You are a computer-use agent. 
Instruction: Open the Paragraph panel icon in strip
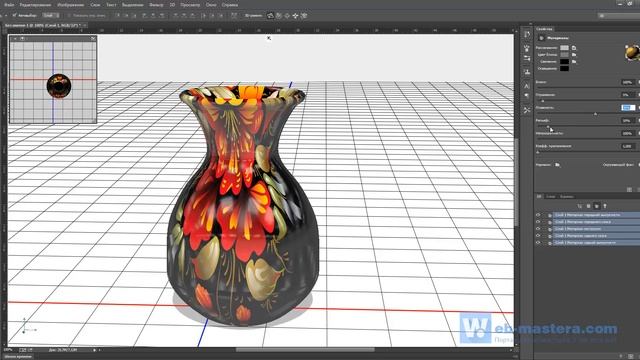coord(527,96)
